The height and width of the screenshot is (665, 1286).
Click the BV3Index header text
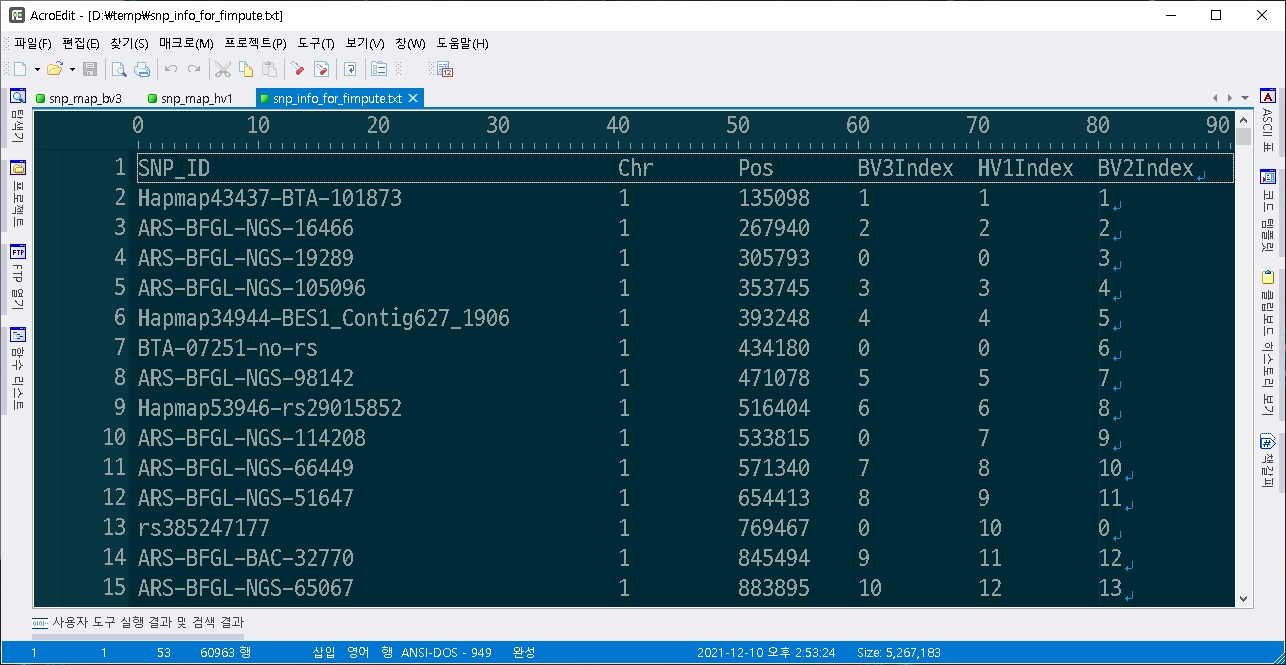(x=906, y=168)
